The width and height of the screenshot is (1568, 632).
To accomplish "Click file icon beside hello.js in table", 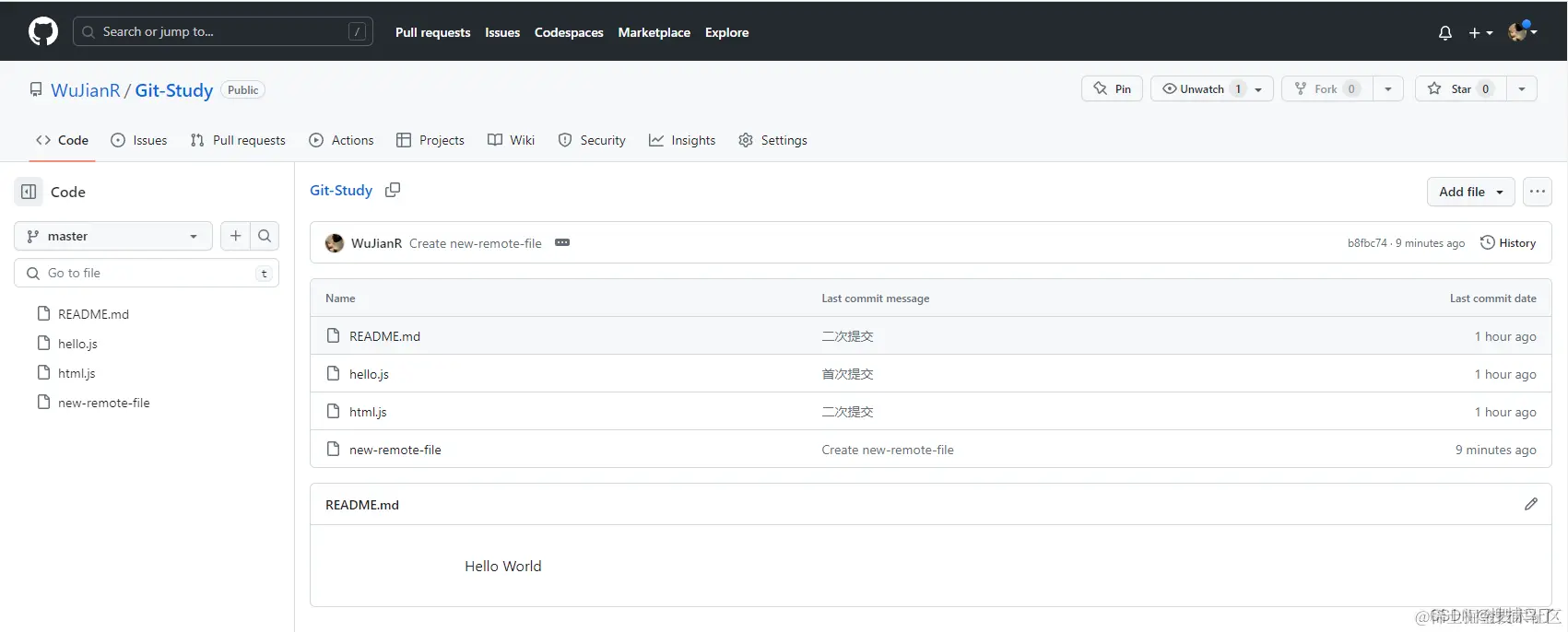I will [x=334, y=373].
